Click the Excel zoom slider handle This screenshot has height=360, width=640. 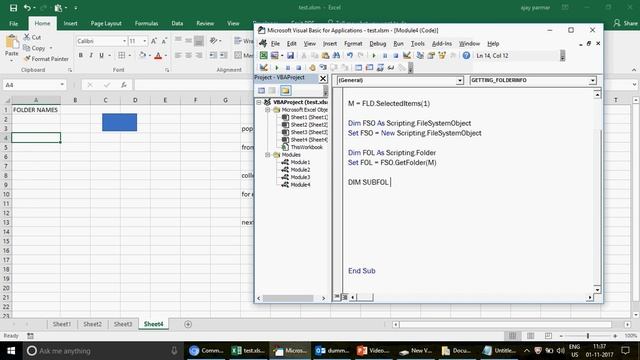[x=588, y=336]
